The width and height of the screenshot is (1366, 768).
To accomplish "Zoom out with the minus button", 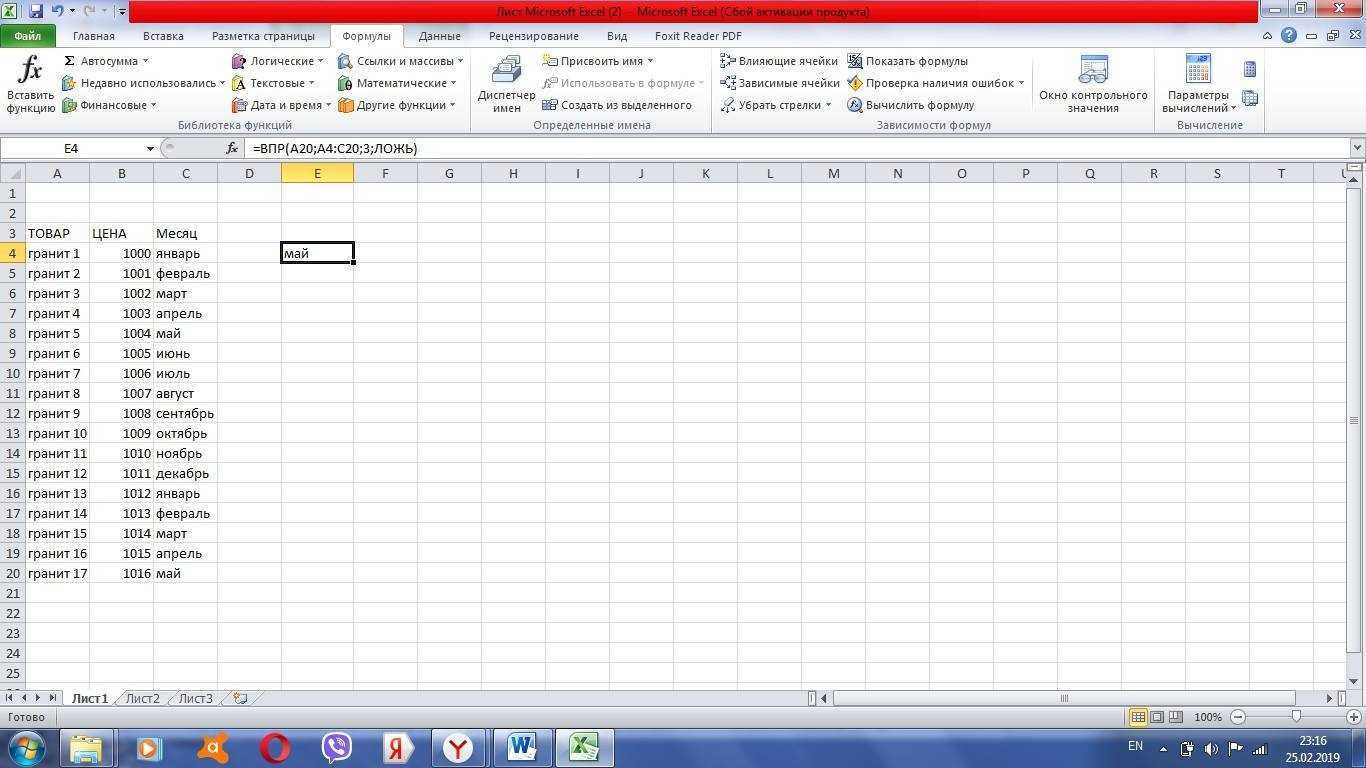I will tap(1238, 717).
